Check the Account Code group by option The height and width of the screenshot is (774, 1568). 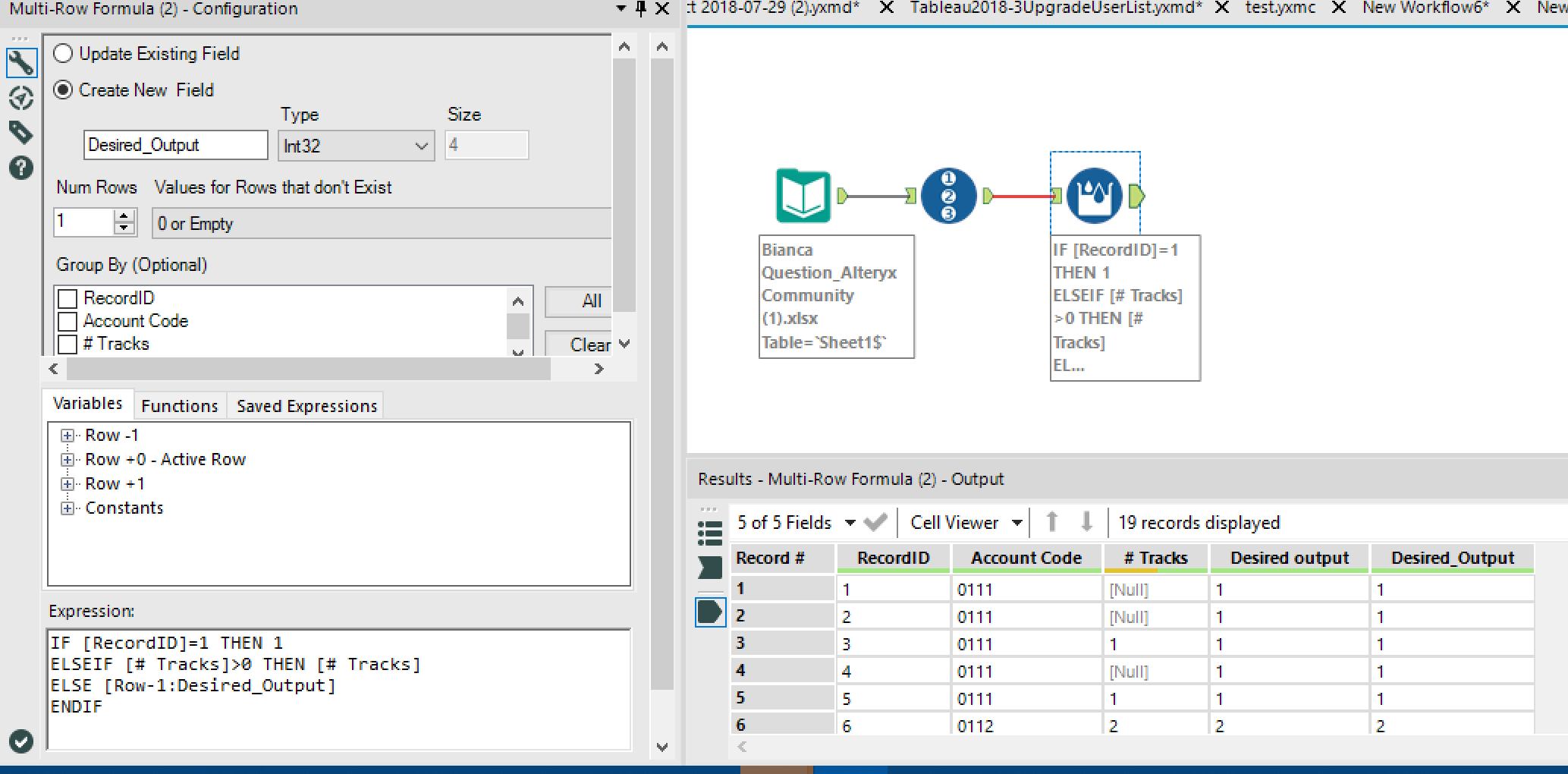point(68,320)
